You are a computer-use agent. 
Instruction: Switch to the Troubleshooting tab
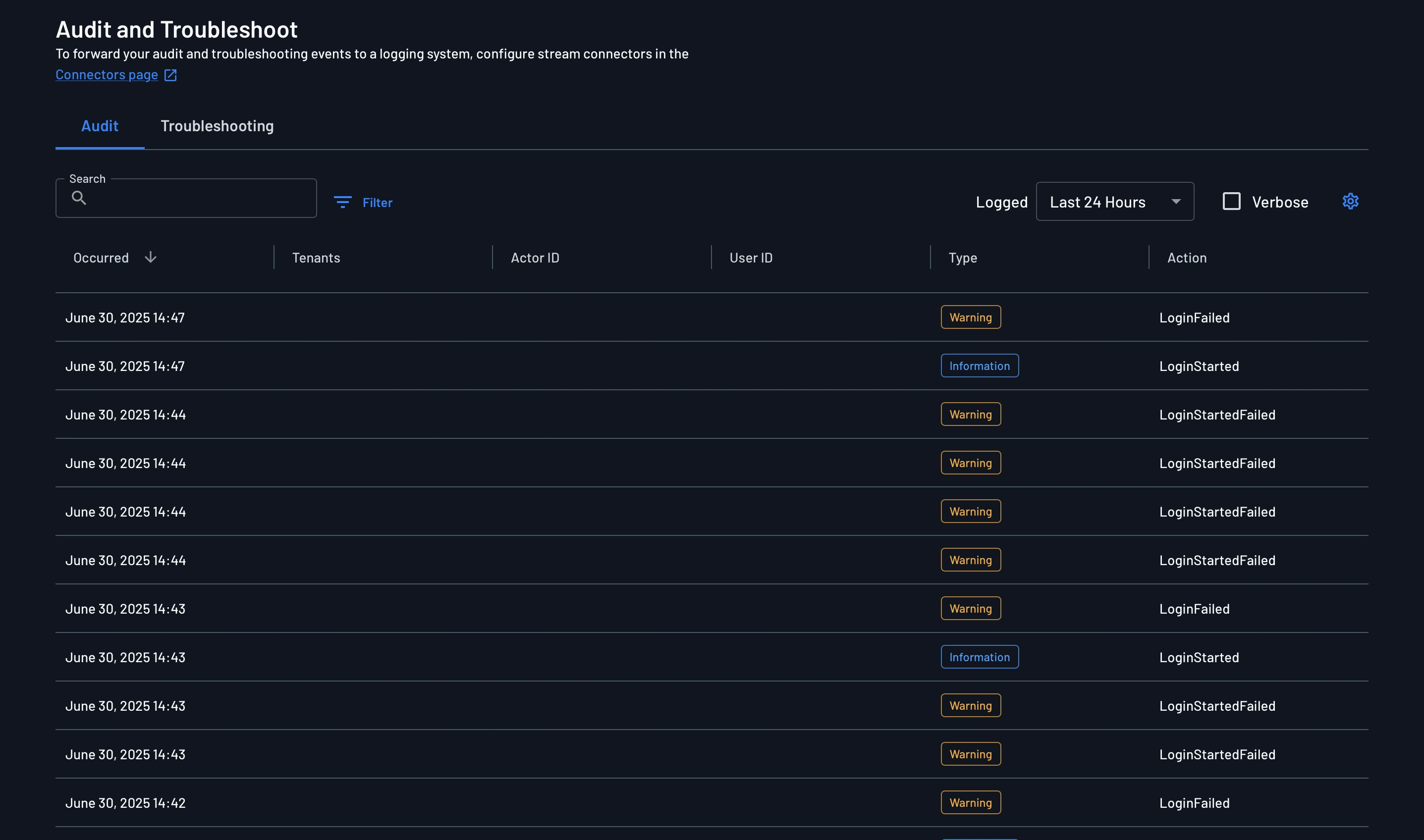click(x=217, y=126)
